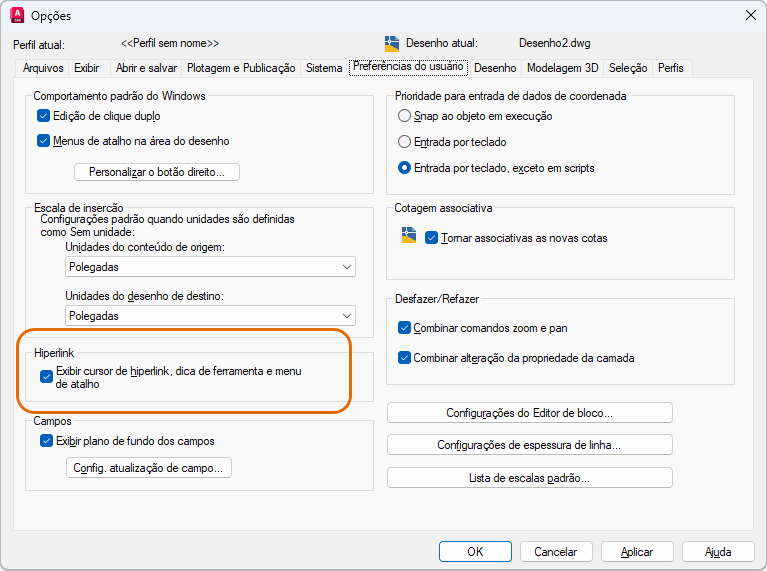Click Personalizar o botão direito button
Image resolution: width=767 pixels, height=571 pixels.
pyautogui.click(x=157, y=172)
